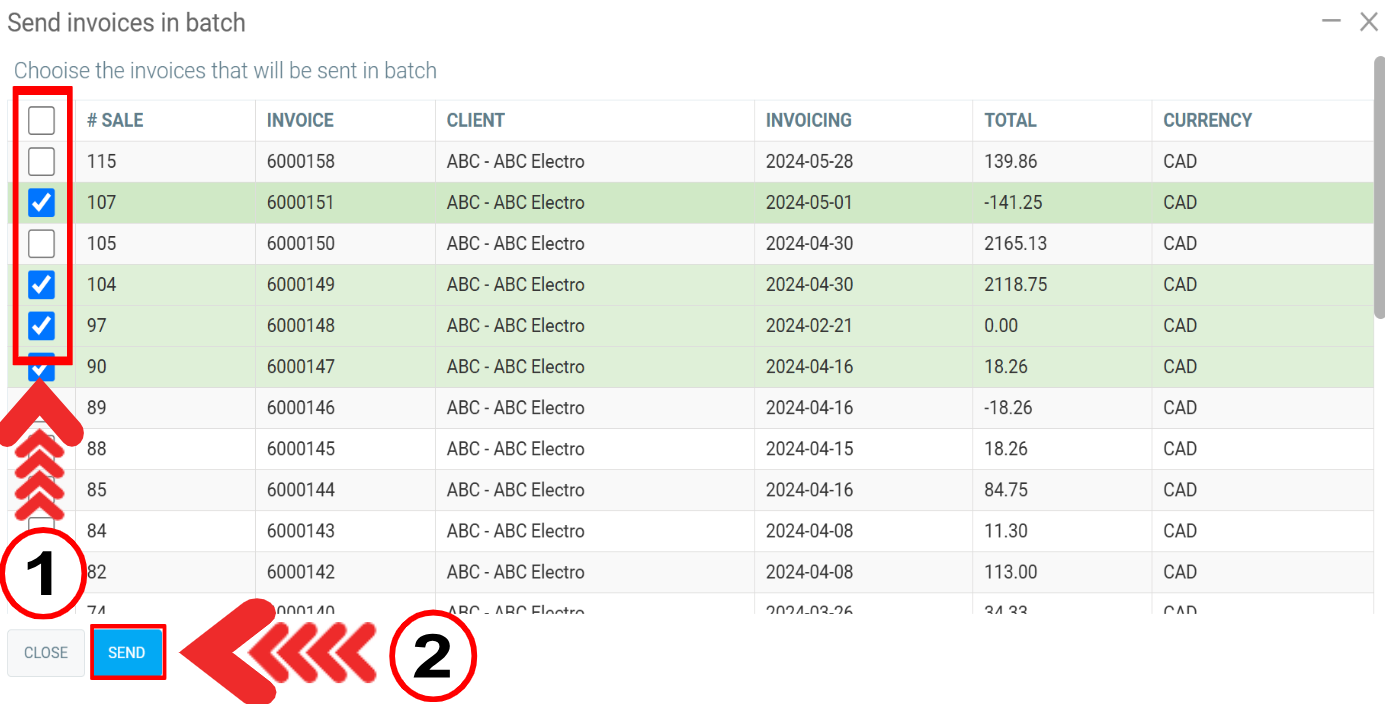Close the dialog with the X icon

[1368, 21]
